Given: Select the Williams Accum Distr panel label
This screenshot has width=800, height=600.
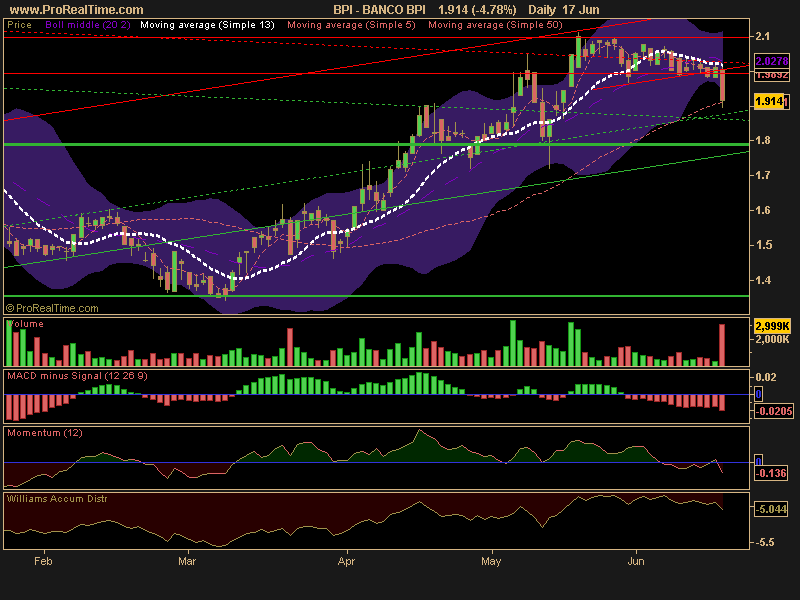Looking at the screenshot, I should (x=57, y=498).
